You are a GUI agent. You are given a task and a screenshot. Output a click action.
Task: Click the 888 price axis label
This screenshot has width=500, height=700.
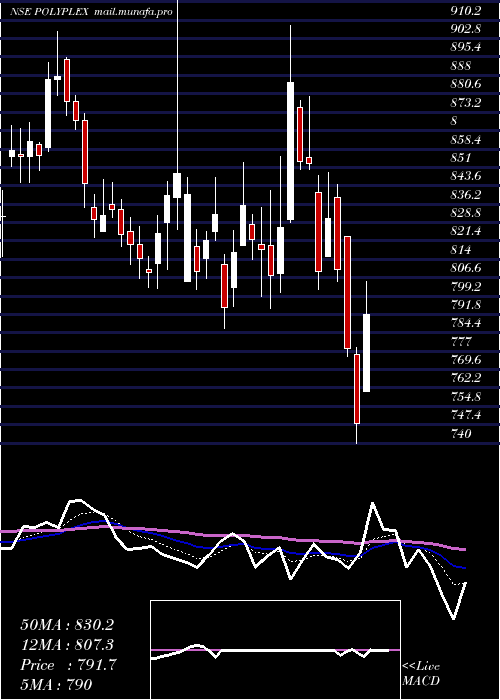[461, 66]
